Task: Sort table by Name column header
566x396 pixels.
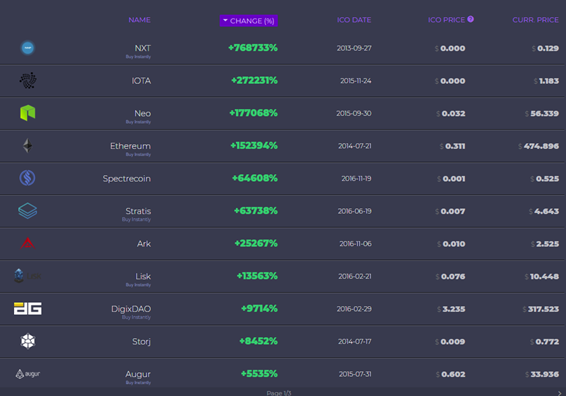Action: pos(140,20)
